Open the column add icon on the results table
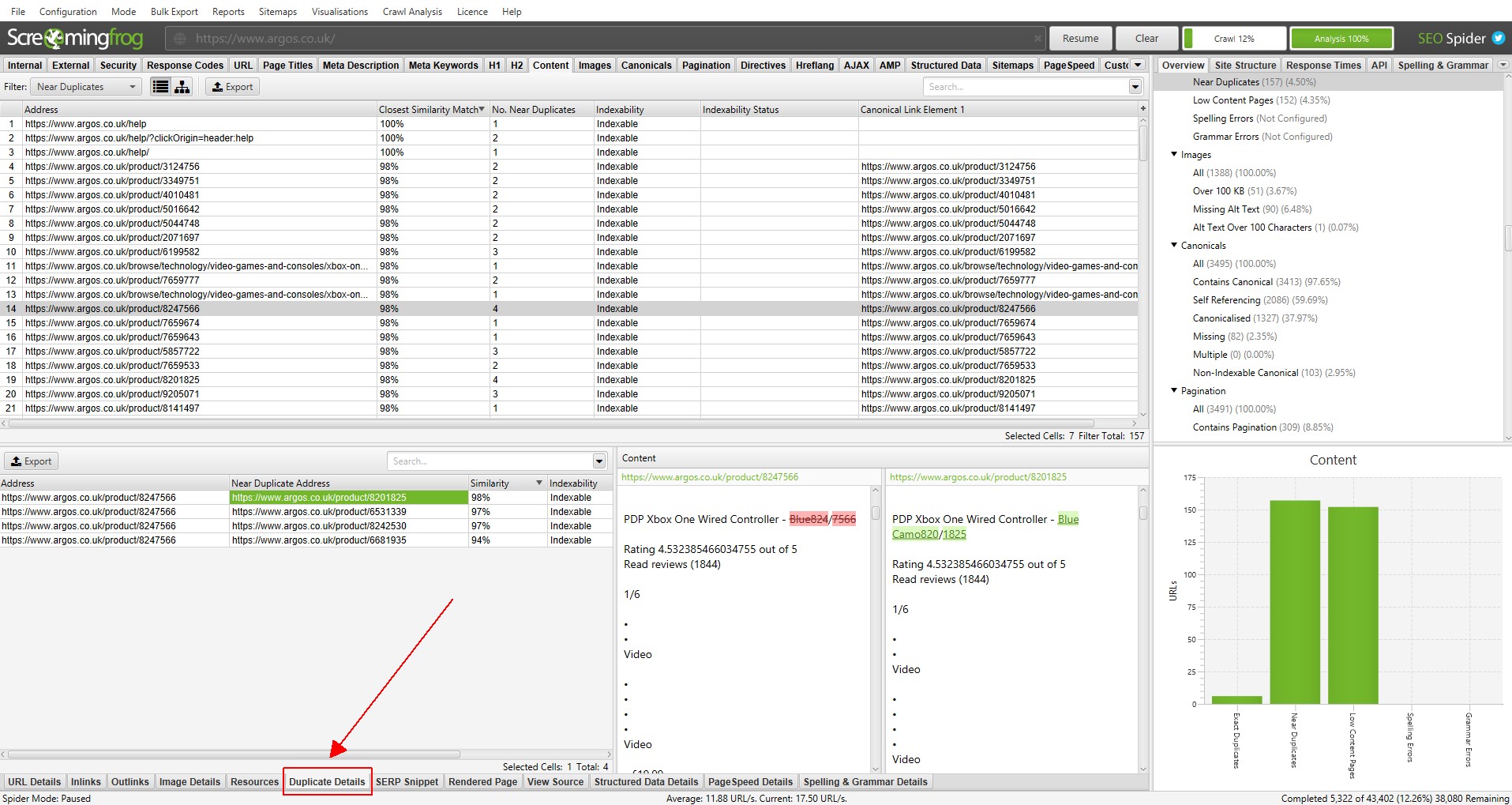The image size is (1512, 805). pos(1142,109)
